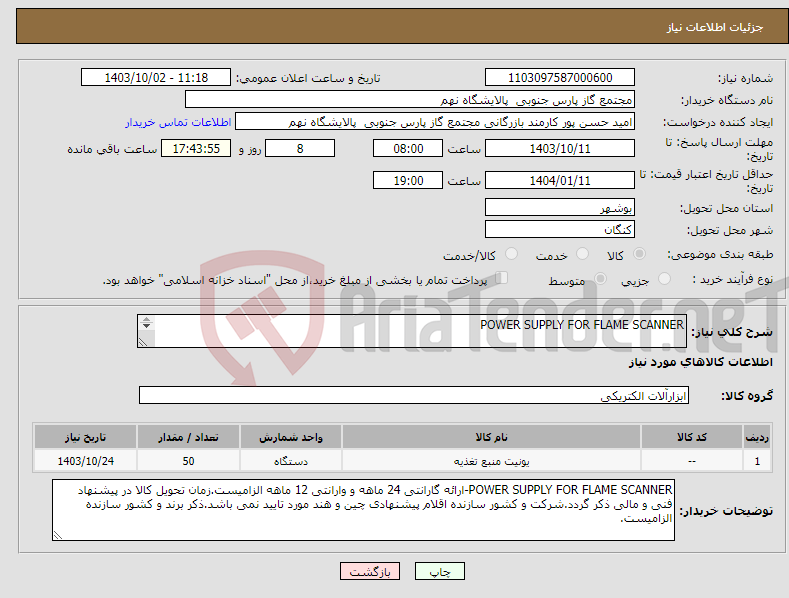Click the شماره نیاز number field
The image size is (789, 598).
click(x=560, y=78)
